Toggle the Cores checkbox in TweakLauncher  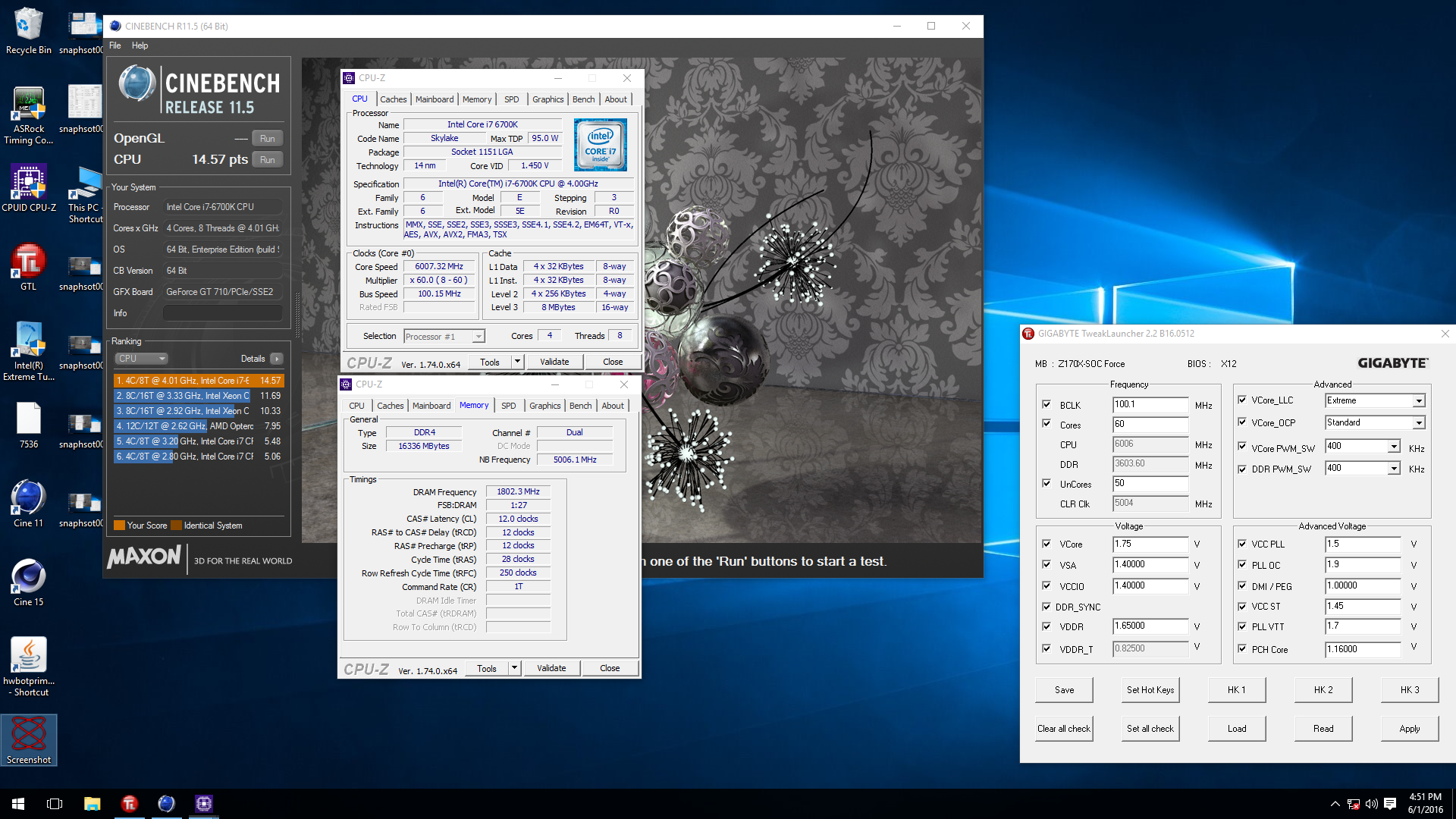click(x=1046, y=424)
